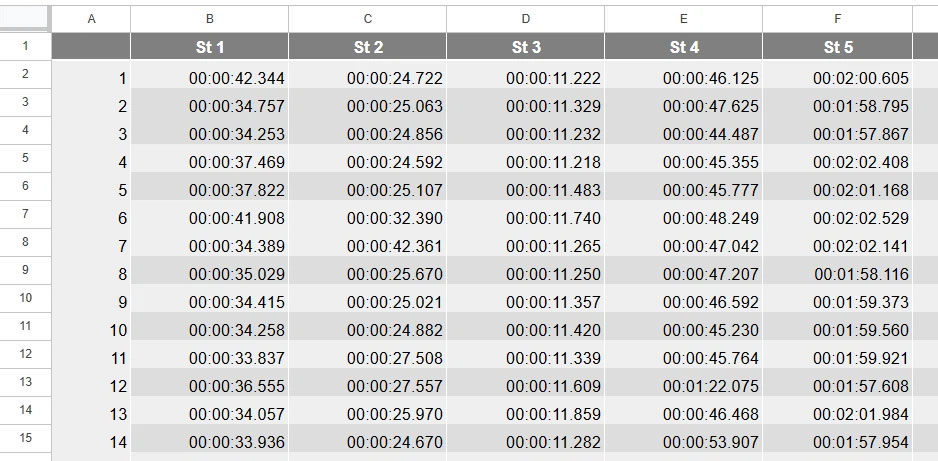Select column D header

coord(526,19)
